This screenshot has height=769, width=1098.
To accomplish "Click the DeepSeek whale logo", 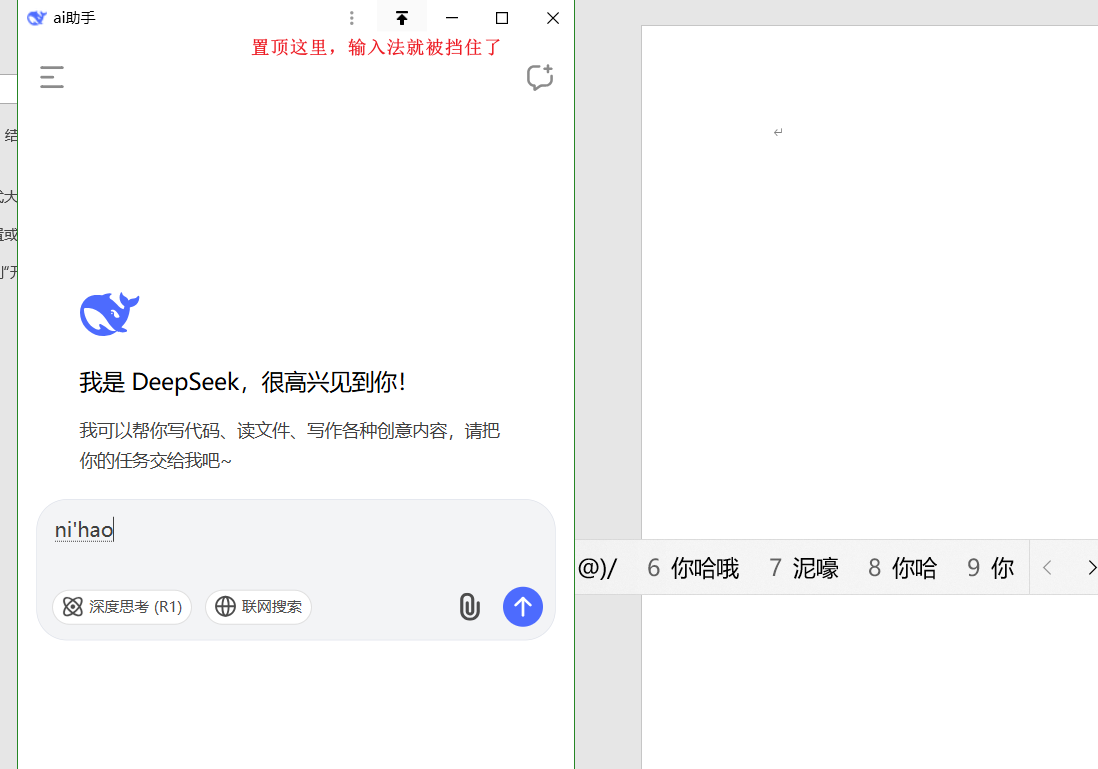I will point(109,314).
